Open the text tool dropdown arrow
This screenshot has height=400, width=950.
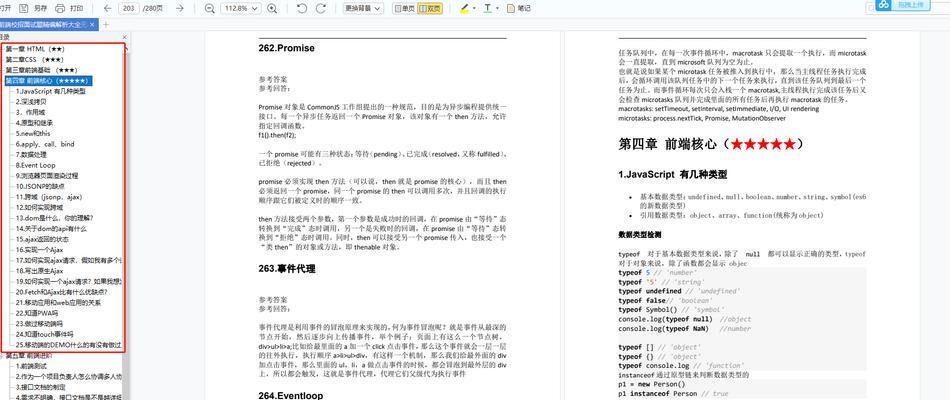click(x=497, y=8)
